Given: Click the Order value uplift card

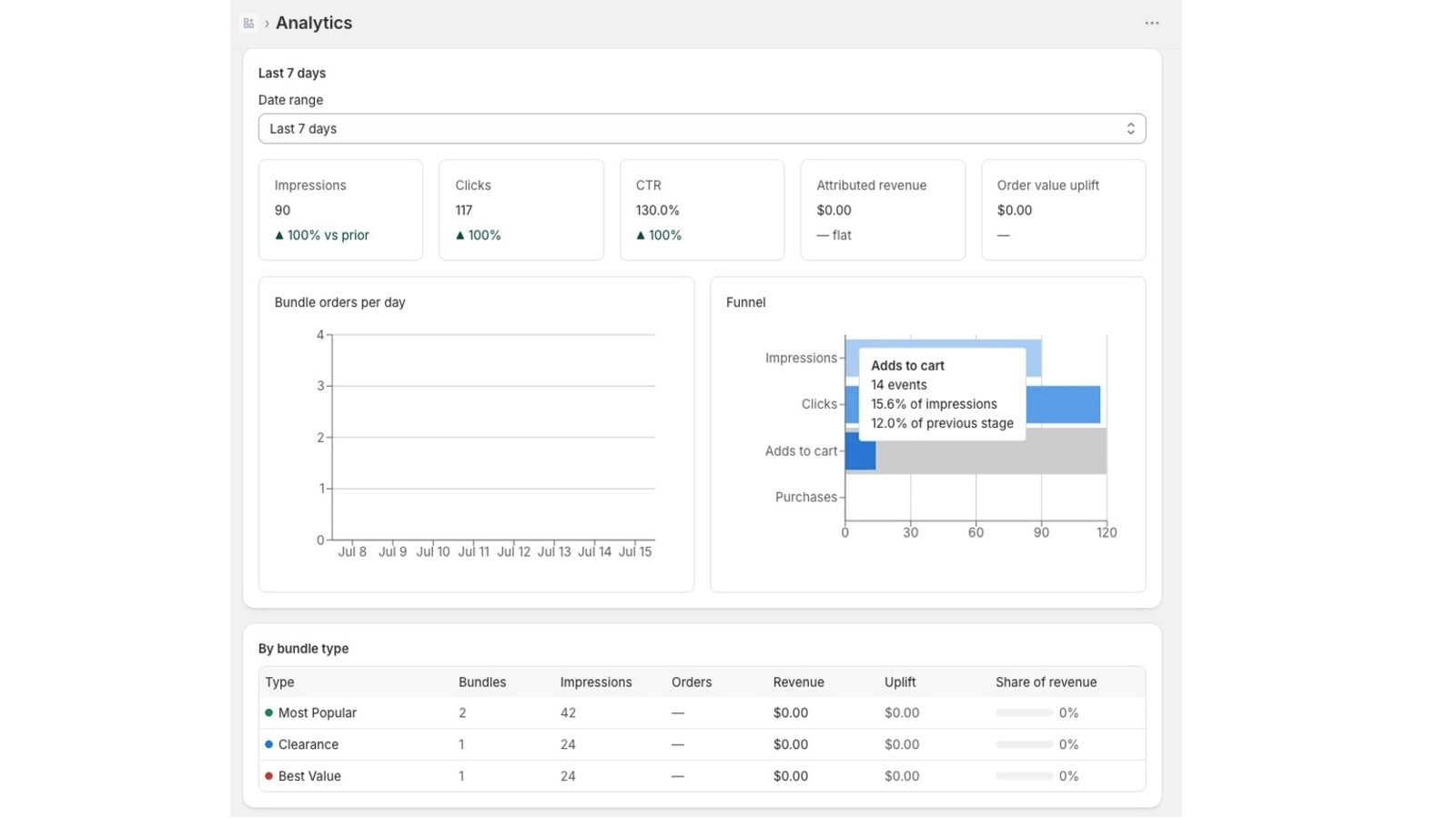Looking at the screenshot, I should pos(1063,210).
